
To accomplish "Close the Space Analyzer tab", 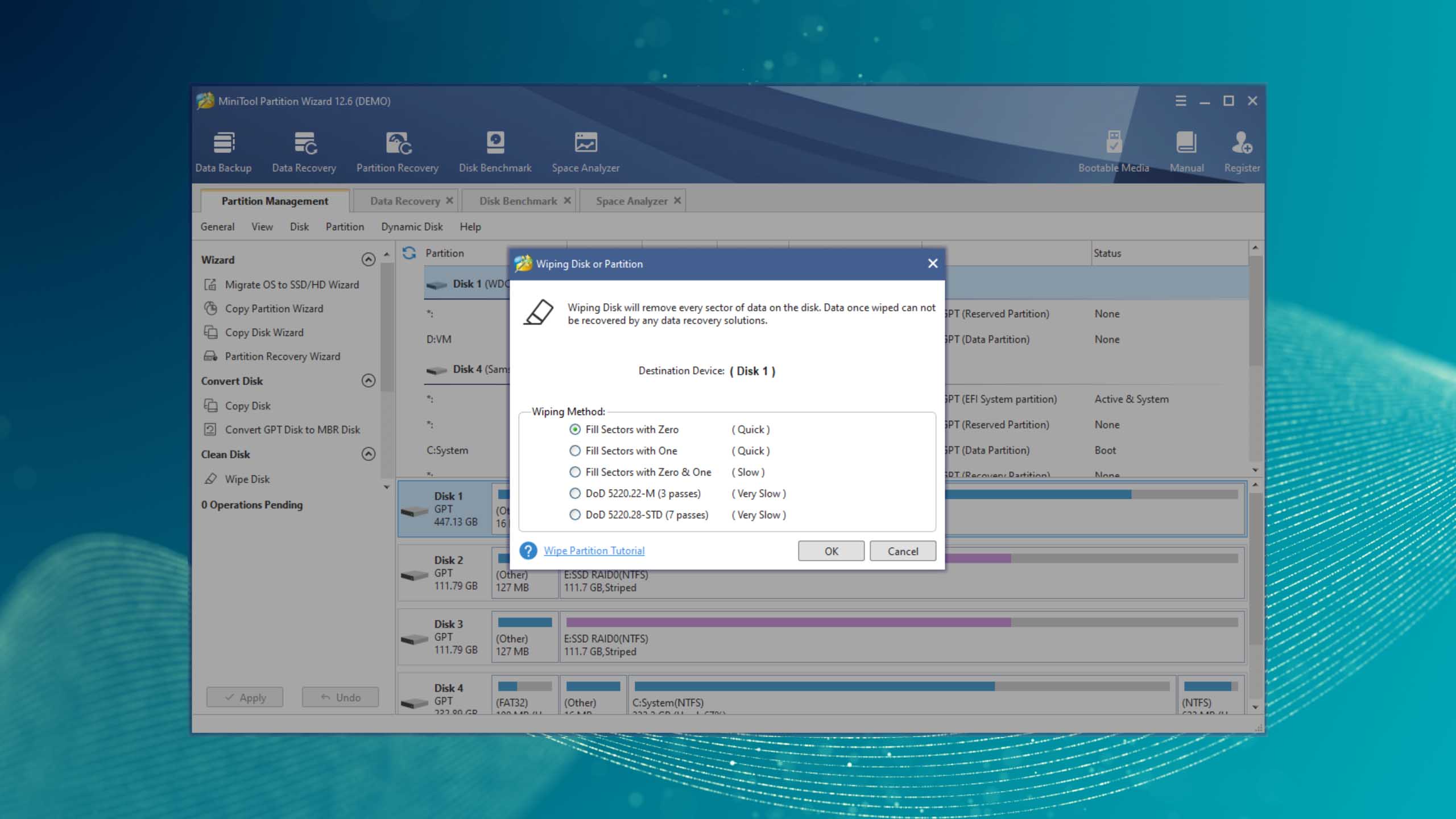I will click(x=677, y=200).
